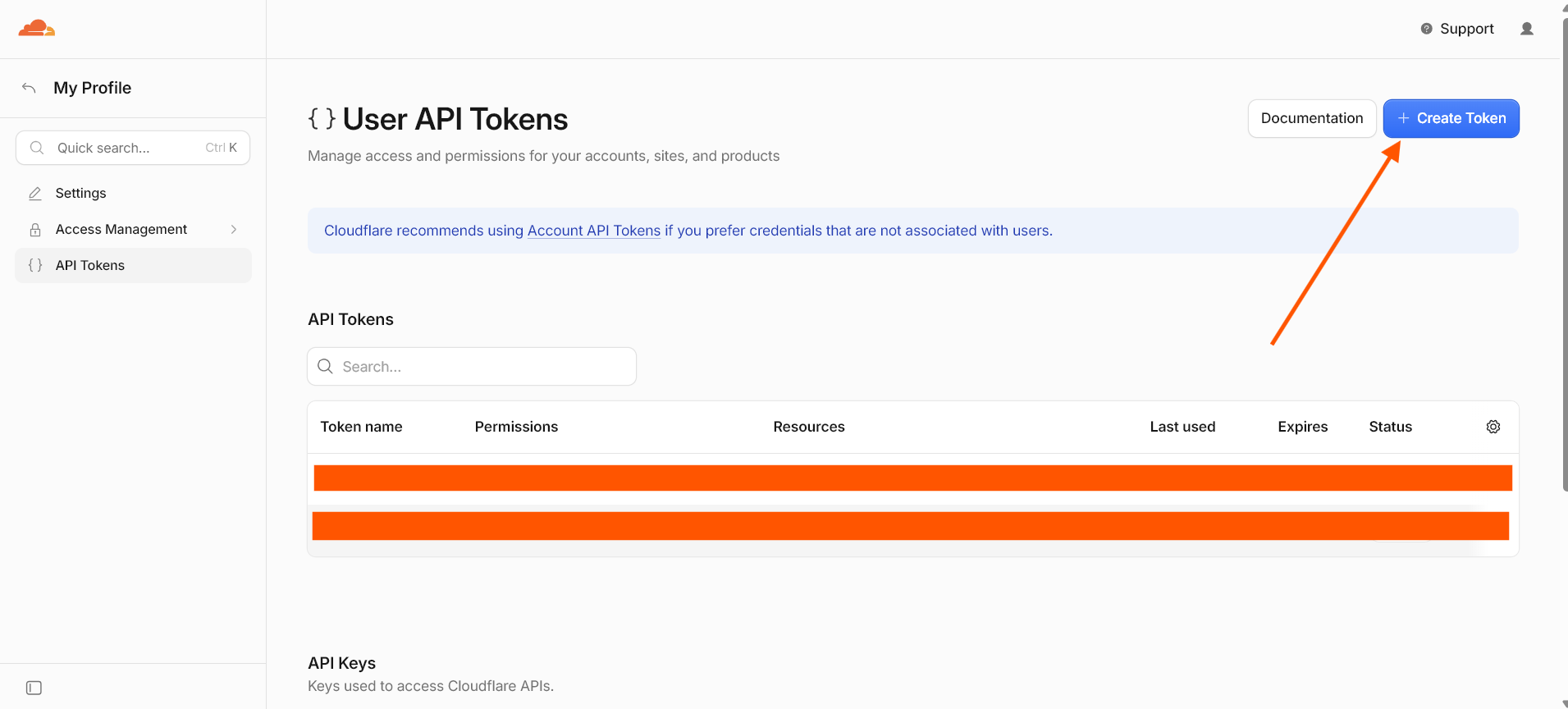Open table column settings gear
This screenshot has width=1568, height=709.
click(x=1493, y=427)
